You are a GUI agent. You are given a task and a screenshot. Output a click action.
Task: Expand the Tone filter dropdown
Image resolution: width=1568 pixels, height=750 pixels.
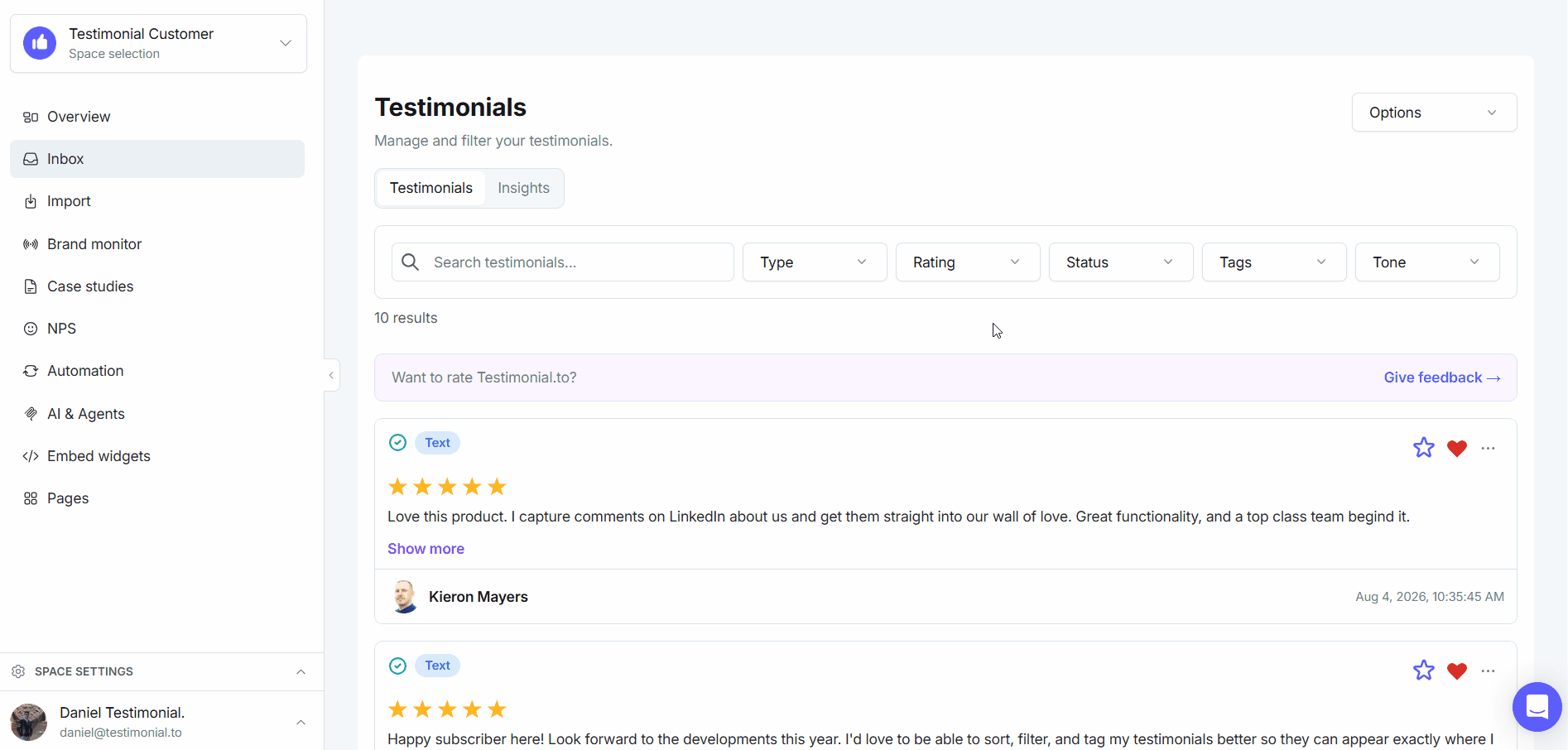pos(1427,262)
